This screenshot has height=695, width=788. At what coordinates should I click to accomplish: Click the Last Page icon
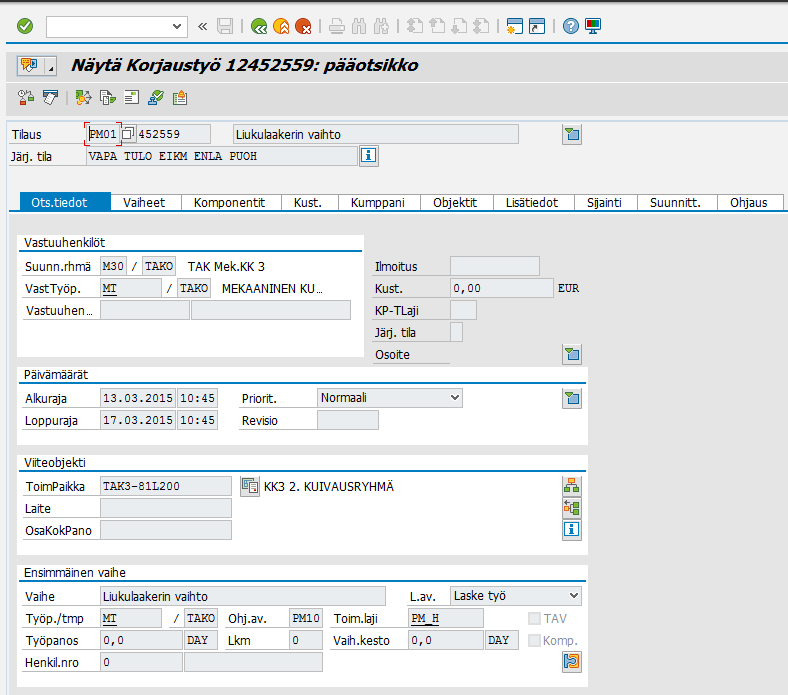pos(481,26)
